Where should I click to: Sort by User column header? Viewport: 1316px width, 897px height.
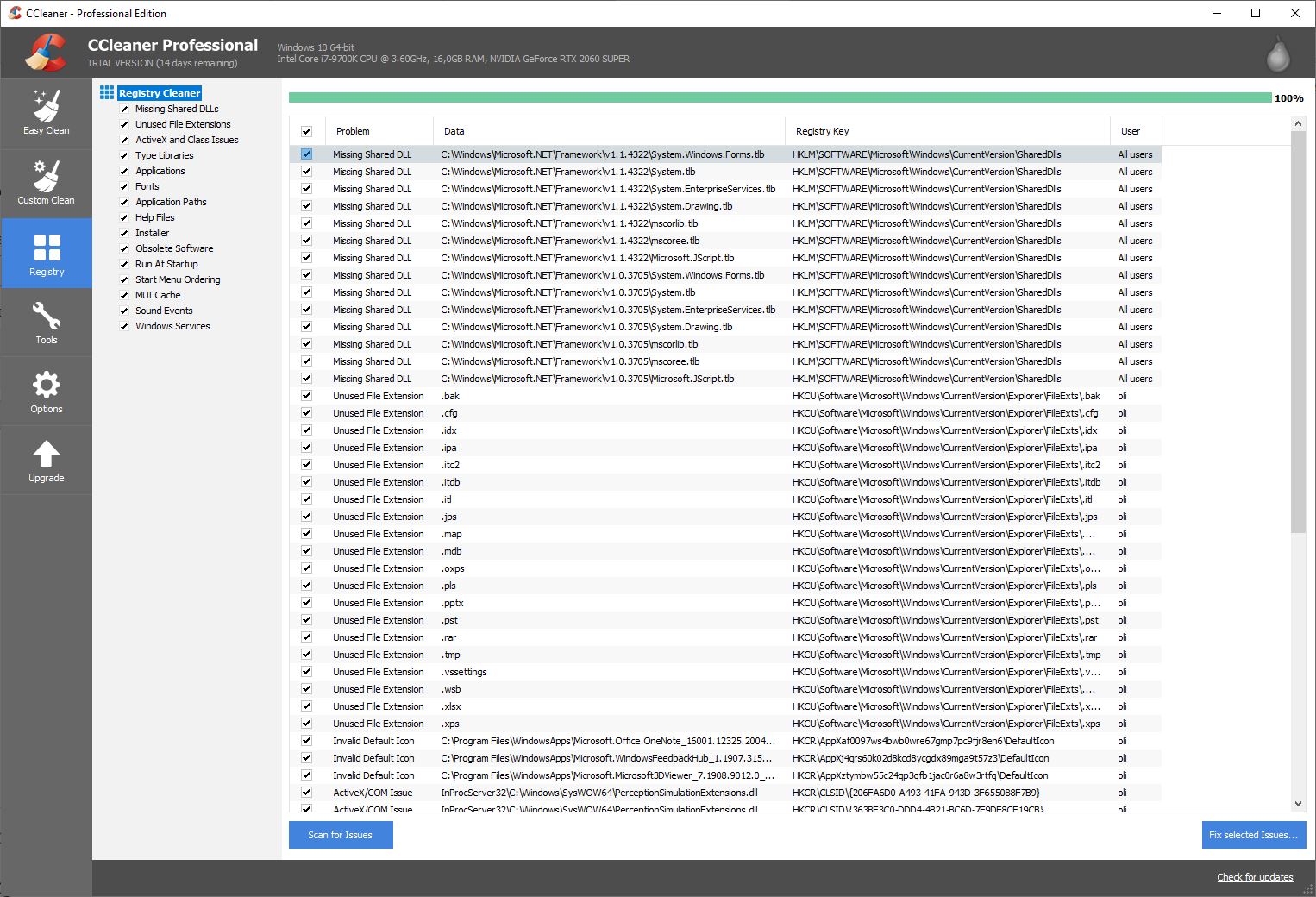pos(1136,131)
